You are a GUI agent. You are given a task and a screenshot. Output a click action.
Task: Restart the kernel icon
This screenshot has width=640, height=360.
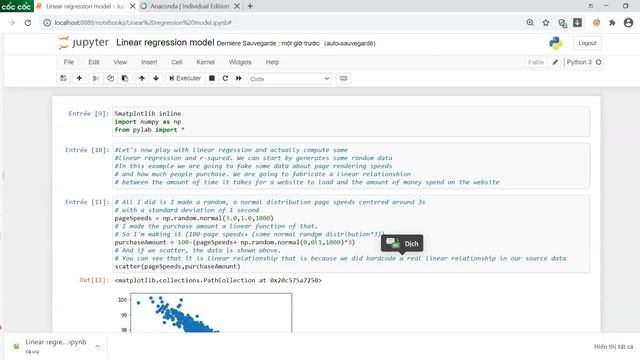[225, 78]
